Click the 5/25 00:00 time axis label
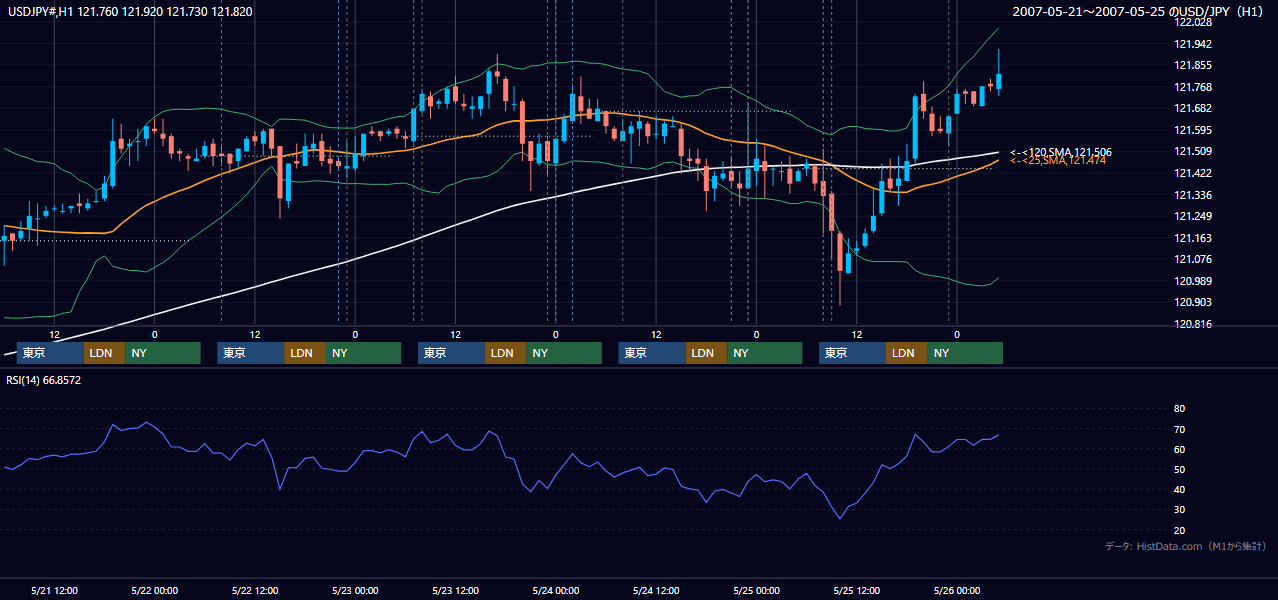 click(x=756, y=590)
